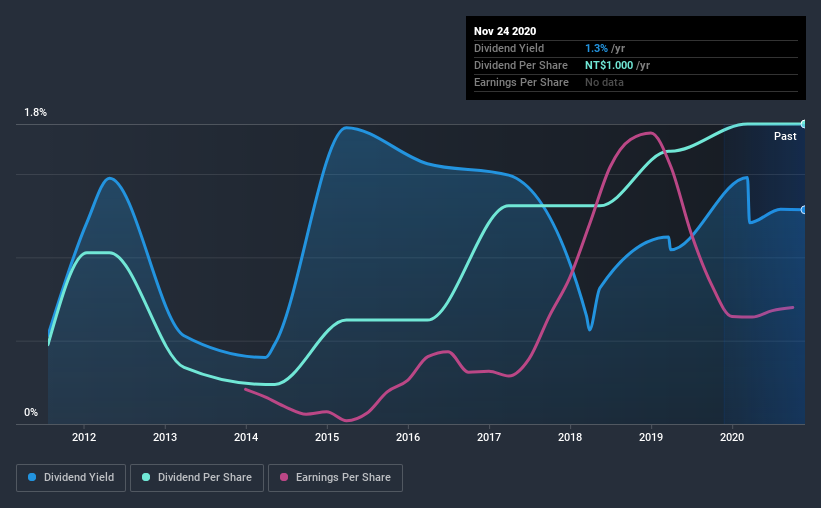Click the 'No data' earnings value
The width and height of the screenshot is (821, 508).
(x=604, y=82)
